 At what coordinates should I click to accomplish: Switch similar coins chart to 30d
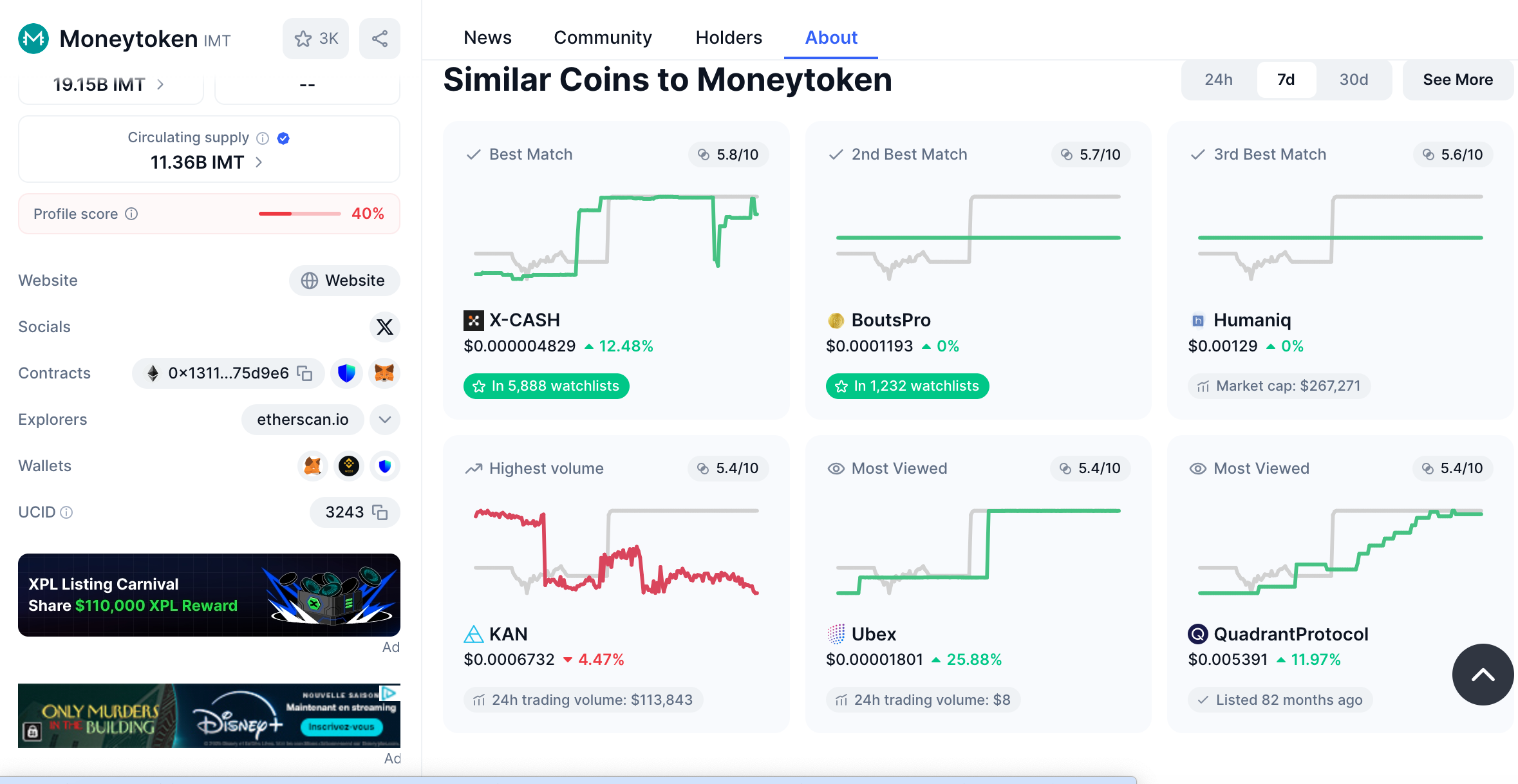click(1354, 80)
